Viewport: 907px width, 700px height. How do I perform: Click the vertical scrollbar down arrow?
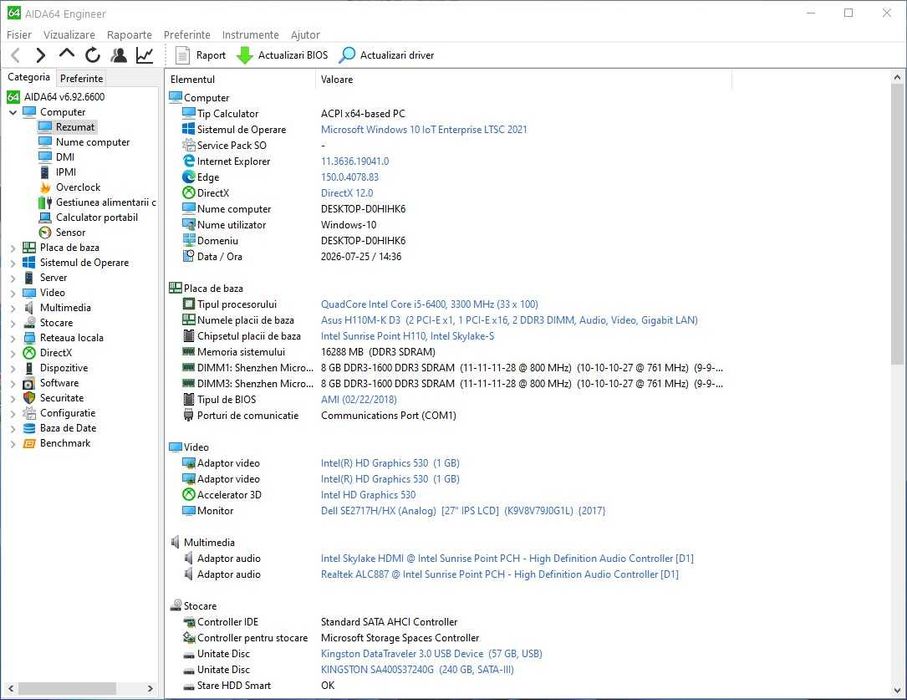click(x=897, y=690)
